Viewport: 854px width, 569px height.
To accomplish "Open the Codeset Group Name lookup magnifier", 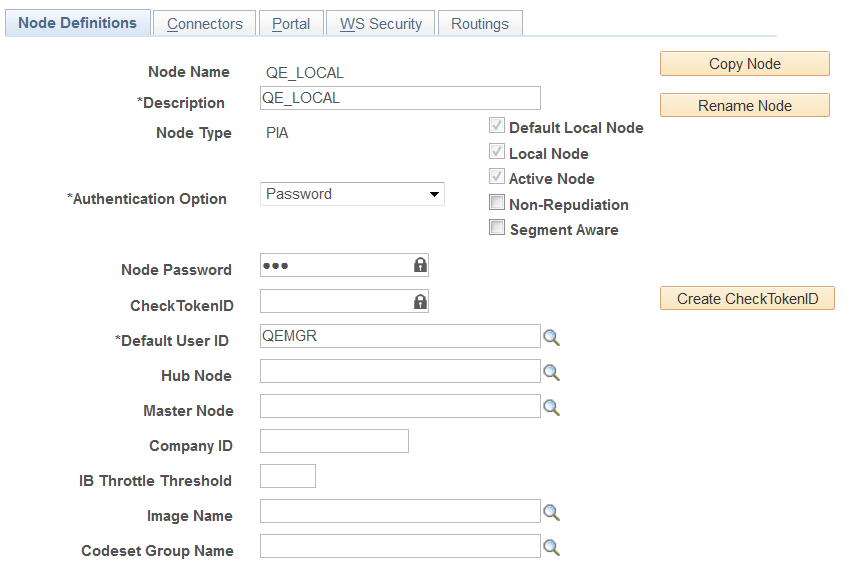I will tap(551, 547).
